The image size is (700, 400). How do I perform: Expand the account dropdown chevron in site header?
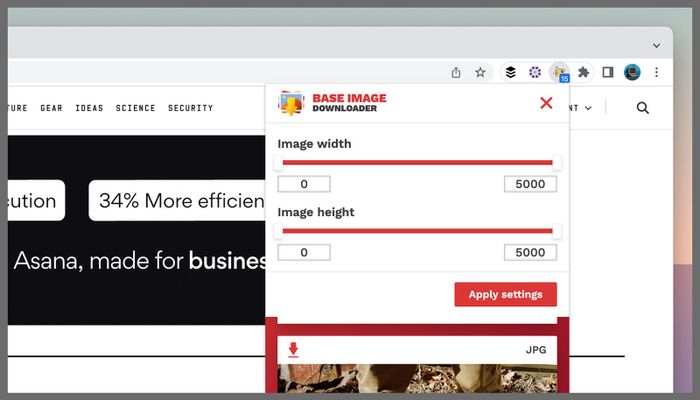point(588,108)
